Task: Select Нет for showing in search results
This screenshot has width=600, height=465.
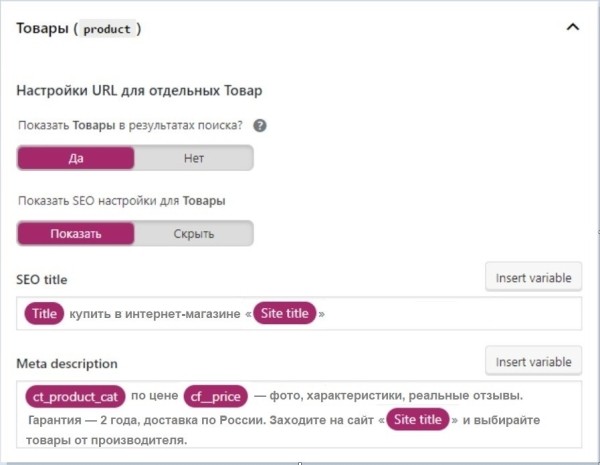Action: click(193, 158)
